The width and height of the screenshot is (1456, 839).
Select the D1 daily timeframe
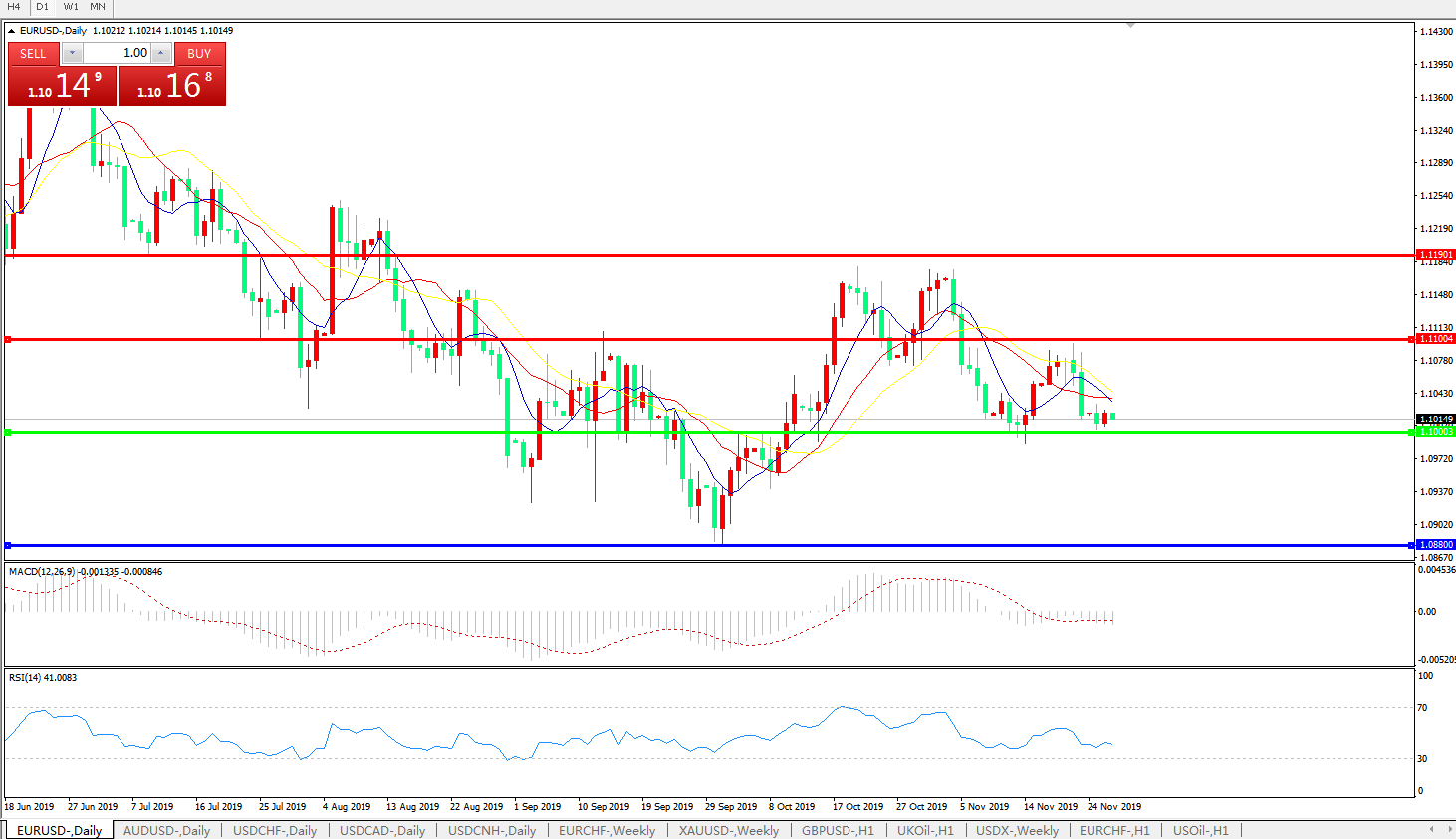(x=43, y=7)
